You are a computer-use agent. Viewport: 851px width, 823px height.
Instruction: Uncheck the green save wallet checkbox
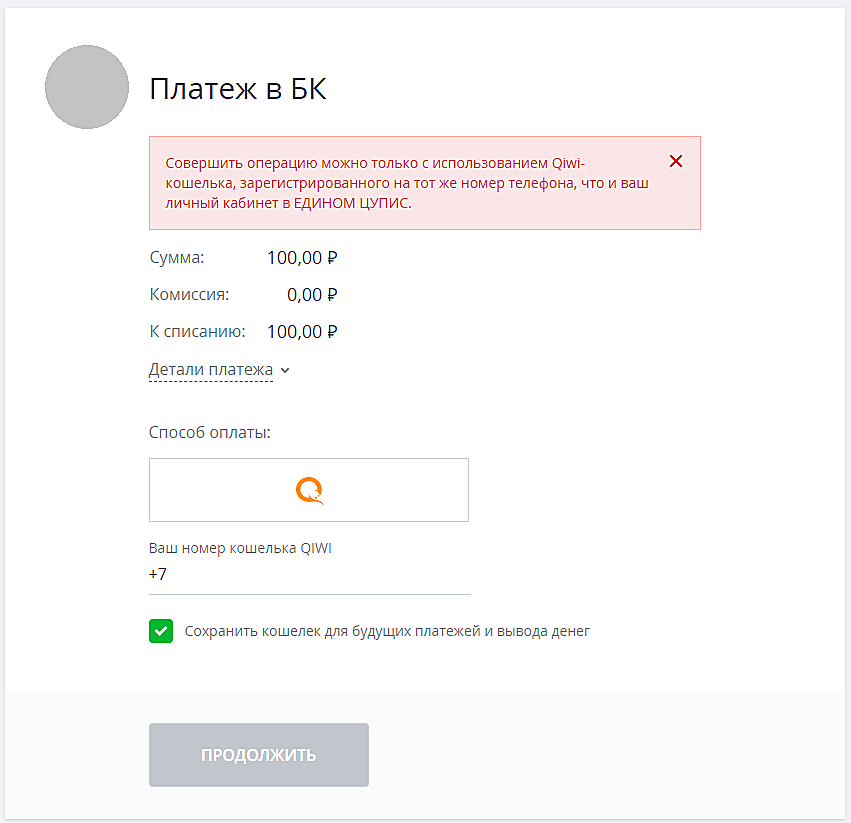click(x=160, y=631)
